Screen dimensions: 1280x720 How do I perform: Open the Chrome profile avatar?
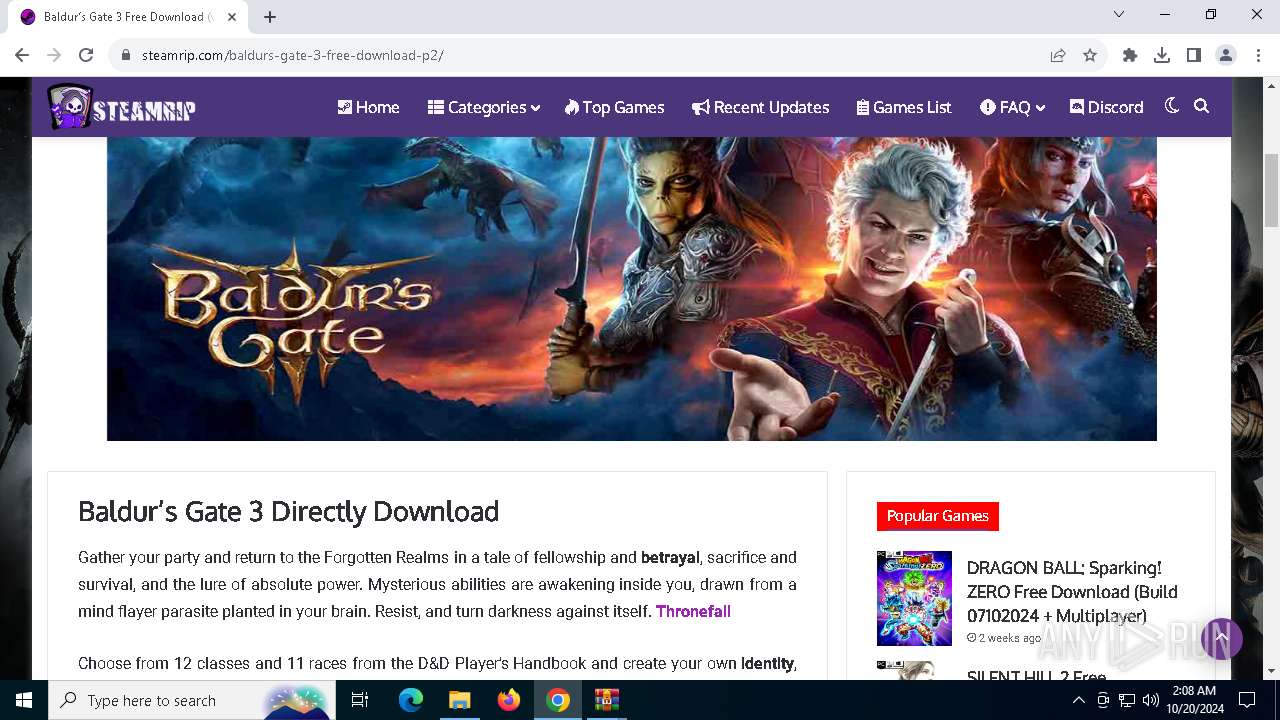coord(1226,55)
